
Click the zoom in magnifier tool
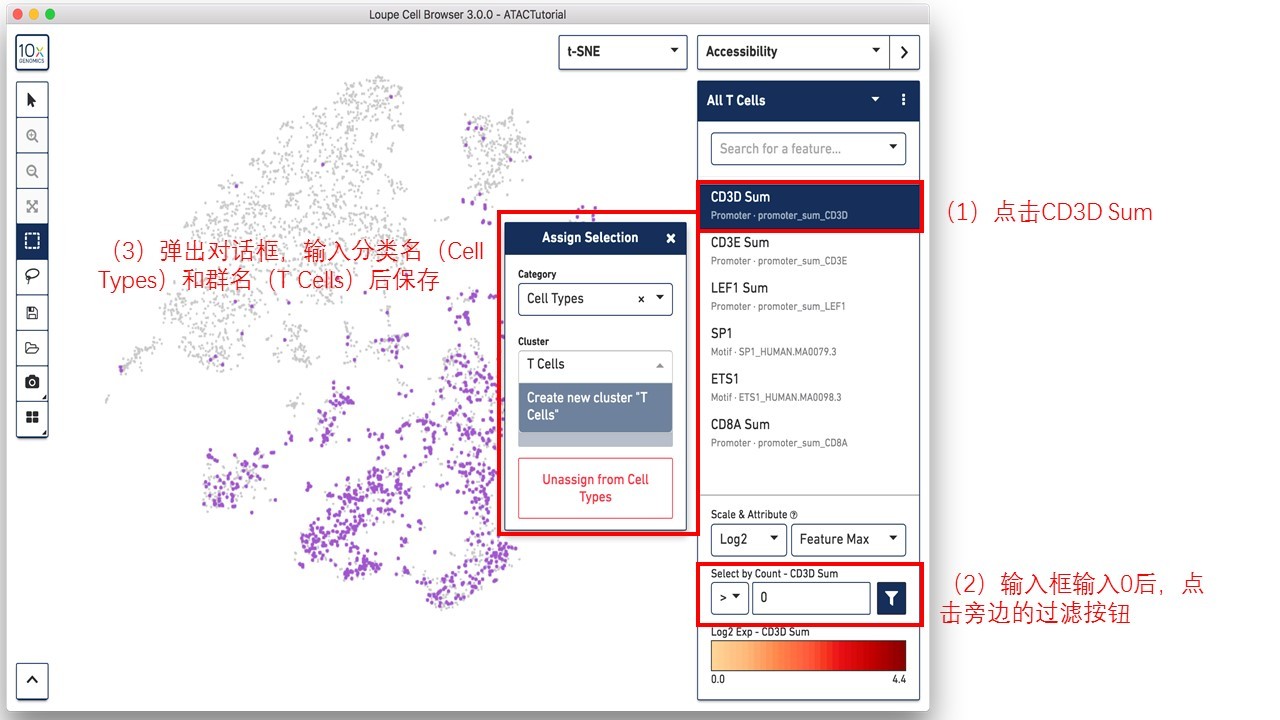tap(32, 136)
